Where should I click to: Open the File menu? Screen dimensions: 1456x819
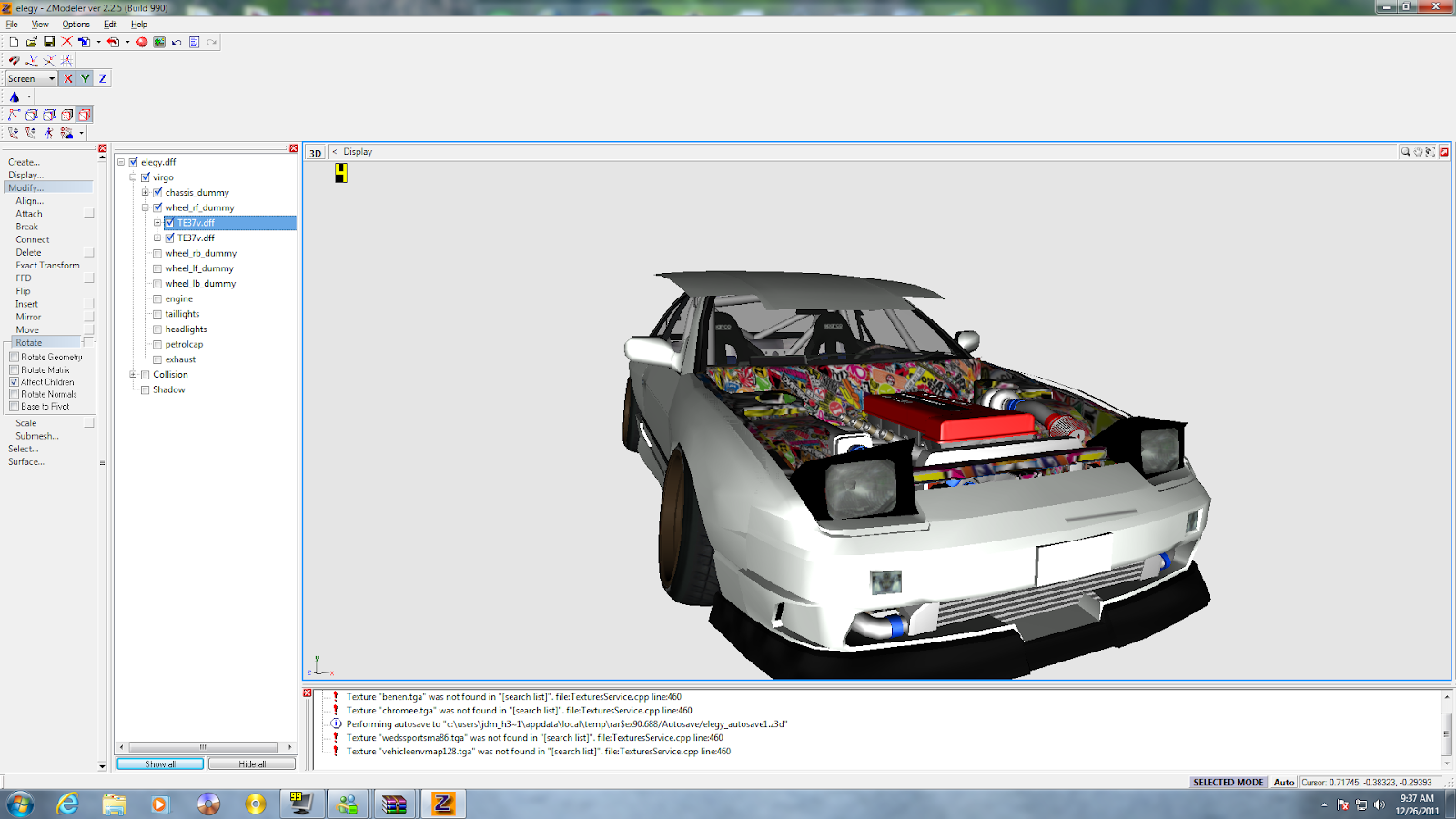click(x=12, y=25)
